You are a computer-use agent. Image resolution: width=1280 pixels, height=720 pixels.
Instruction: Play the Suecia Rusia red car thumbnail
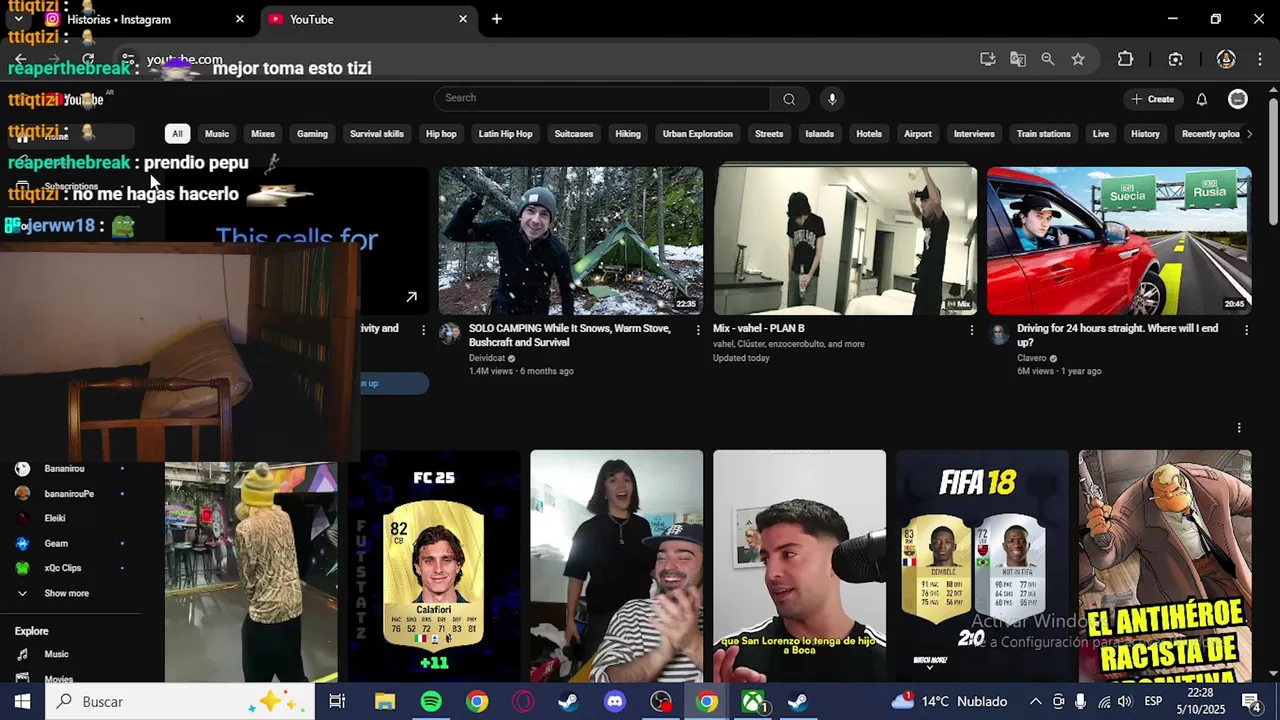pos(1119,241)
